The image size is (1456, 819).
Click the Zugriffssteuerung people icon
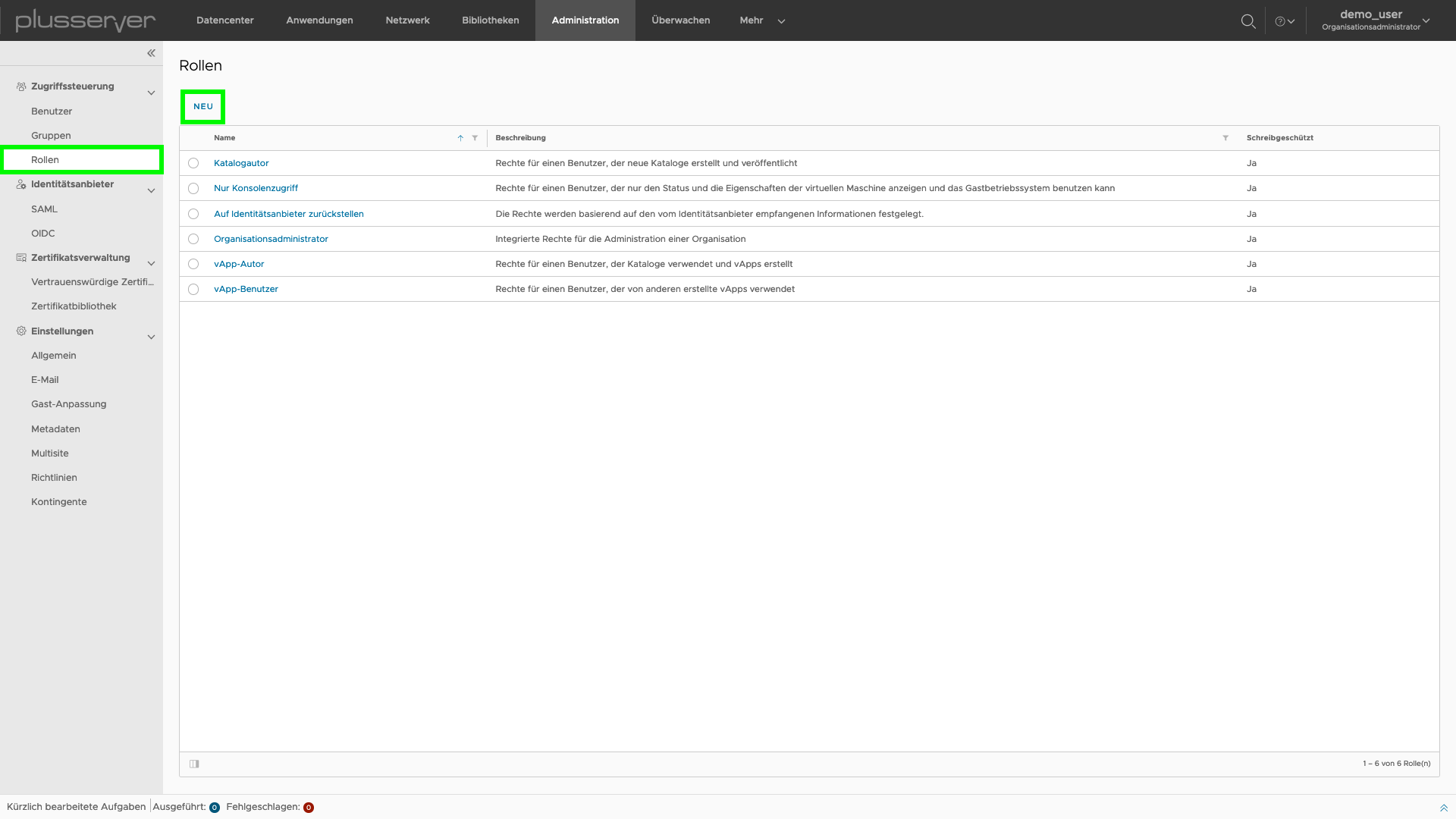click(x=21, y=86)
